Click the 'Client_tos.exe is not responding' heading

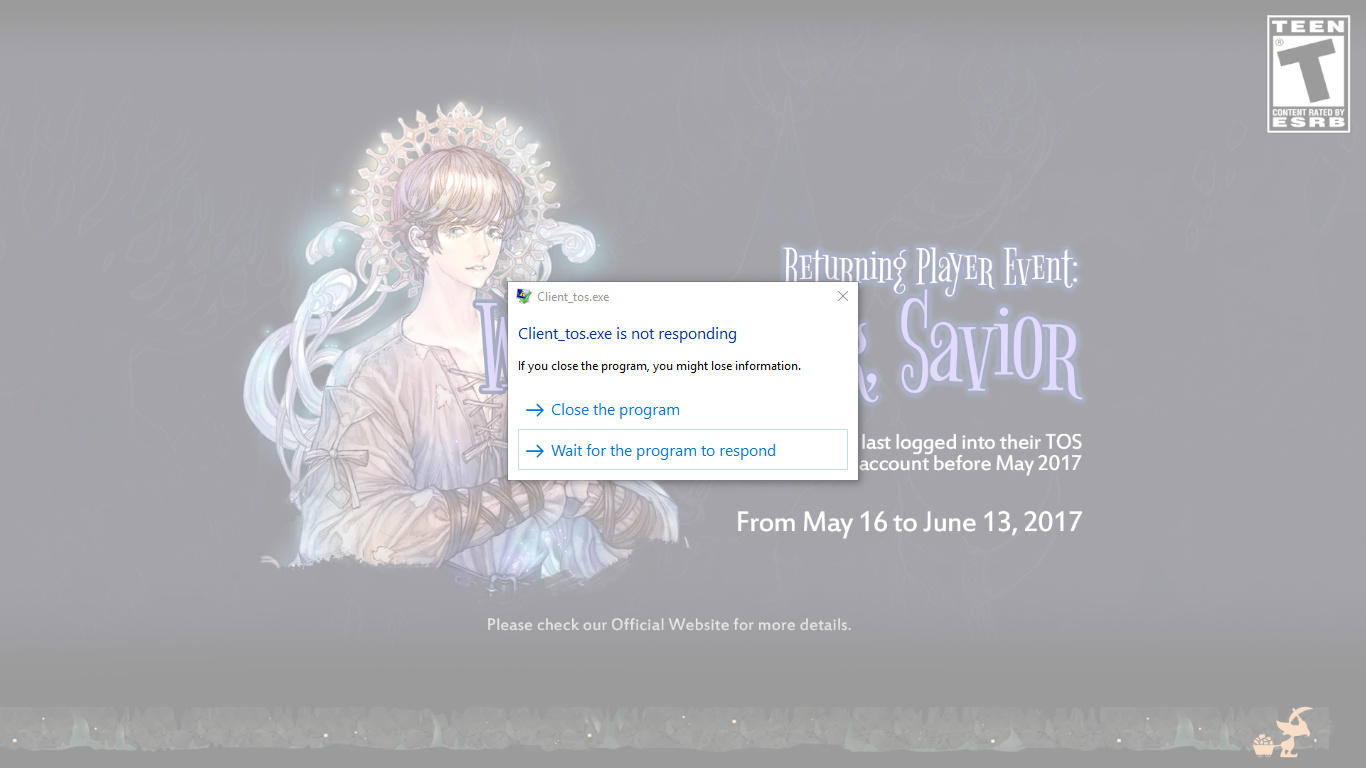pos(627,334)
